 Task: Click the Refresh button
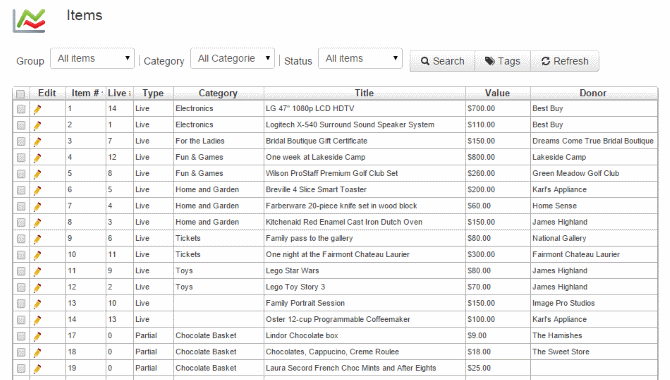(x=564, y=61)
